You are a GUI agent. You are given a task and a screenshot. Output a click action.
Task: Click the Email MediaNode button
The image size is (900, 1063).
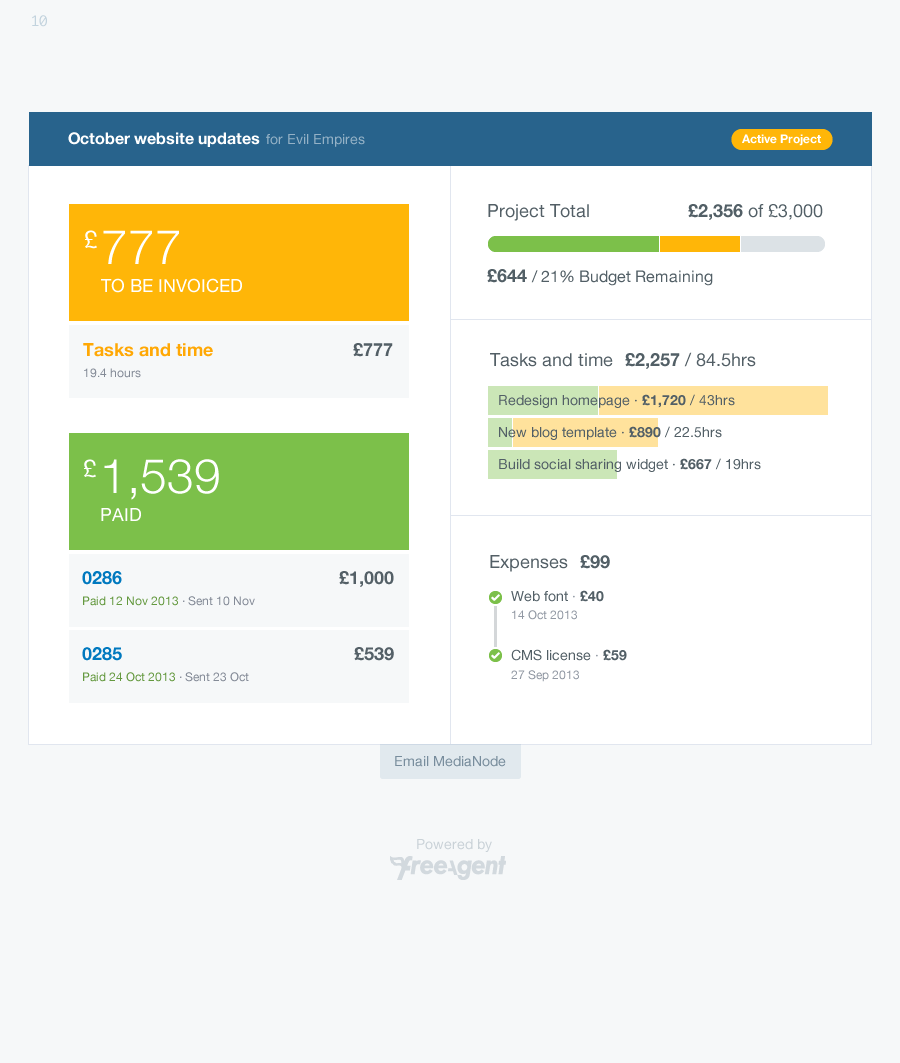pos(450,761)
